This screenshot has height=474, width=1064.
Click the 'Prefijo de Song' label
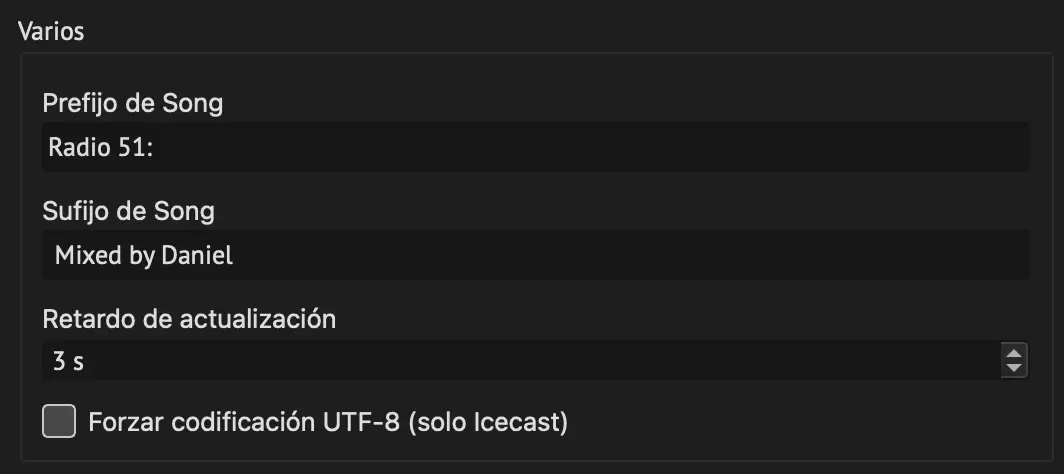click(x=132, y=103)
